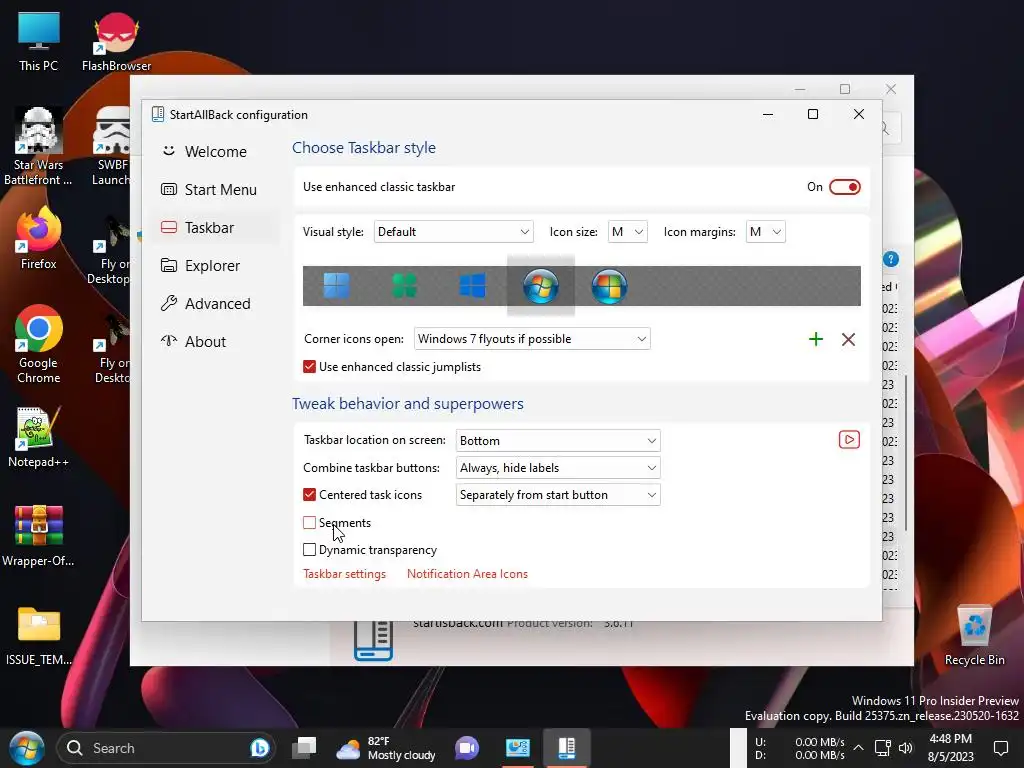Open the network display icon in system tray
This screenshot has width=1024, height=768.
pyautogui.click(x=882, y=748)
